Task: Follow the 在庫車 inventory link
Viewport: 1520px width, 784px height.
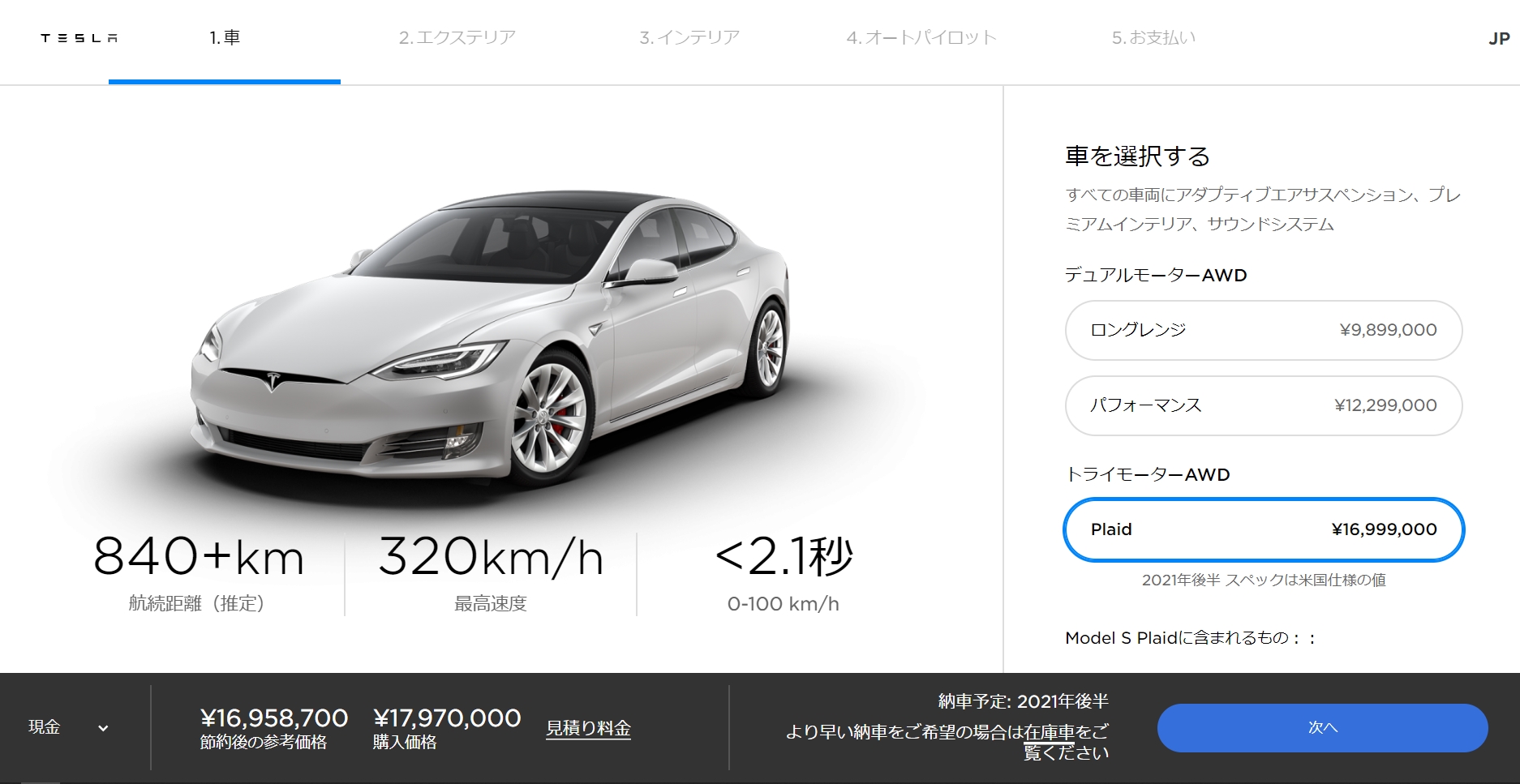Action: coord(1049,732)
